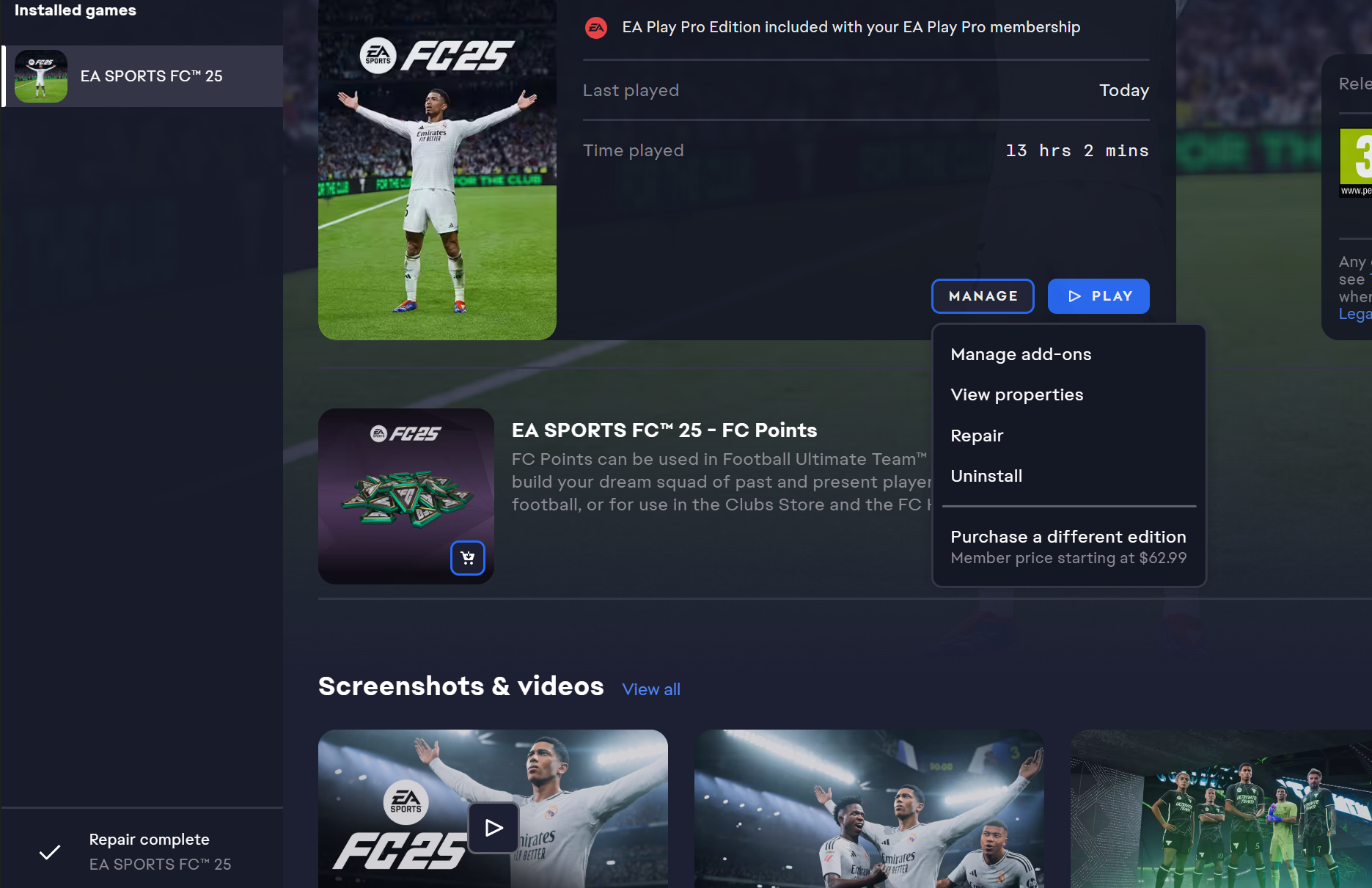Click the shopping cart icon on FC Points
The height and width of the screenshot is (888, 1372).
coord(468,558)
